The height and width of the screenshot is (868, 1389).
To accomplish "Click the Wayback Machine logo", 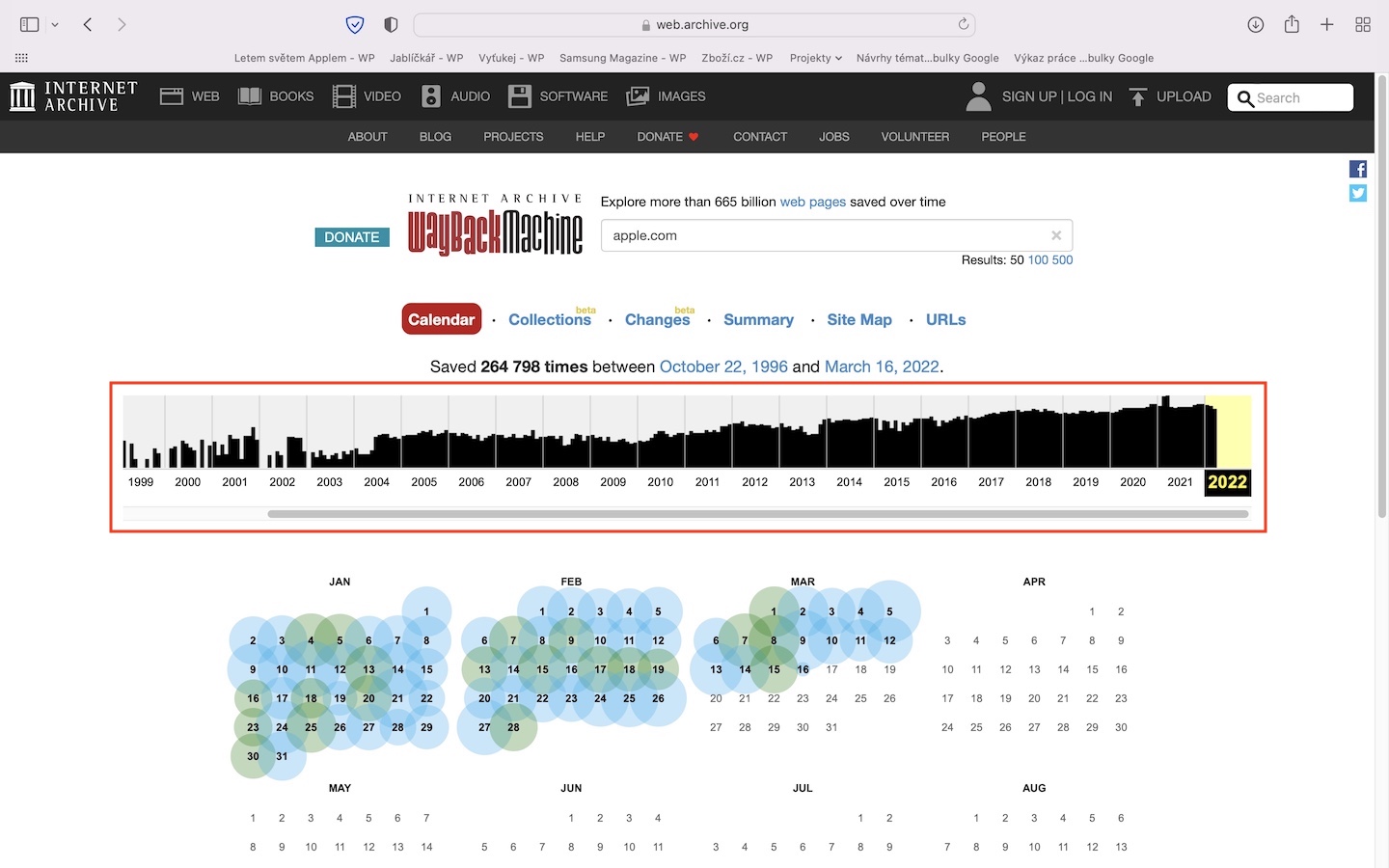I will pyautogui.click(x=495, y=224).
